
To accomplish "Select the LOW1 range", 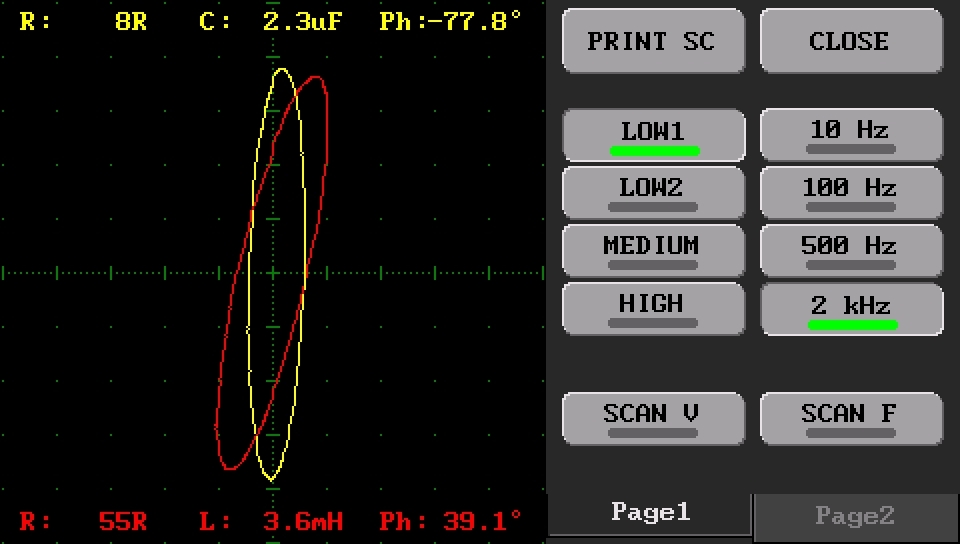I will (653, 135).
